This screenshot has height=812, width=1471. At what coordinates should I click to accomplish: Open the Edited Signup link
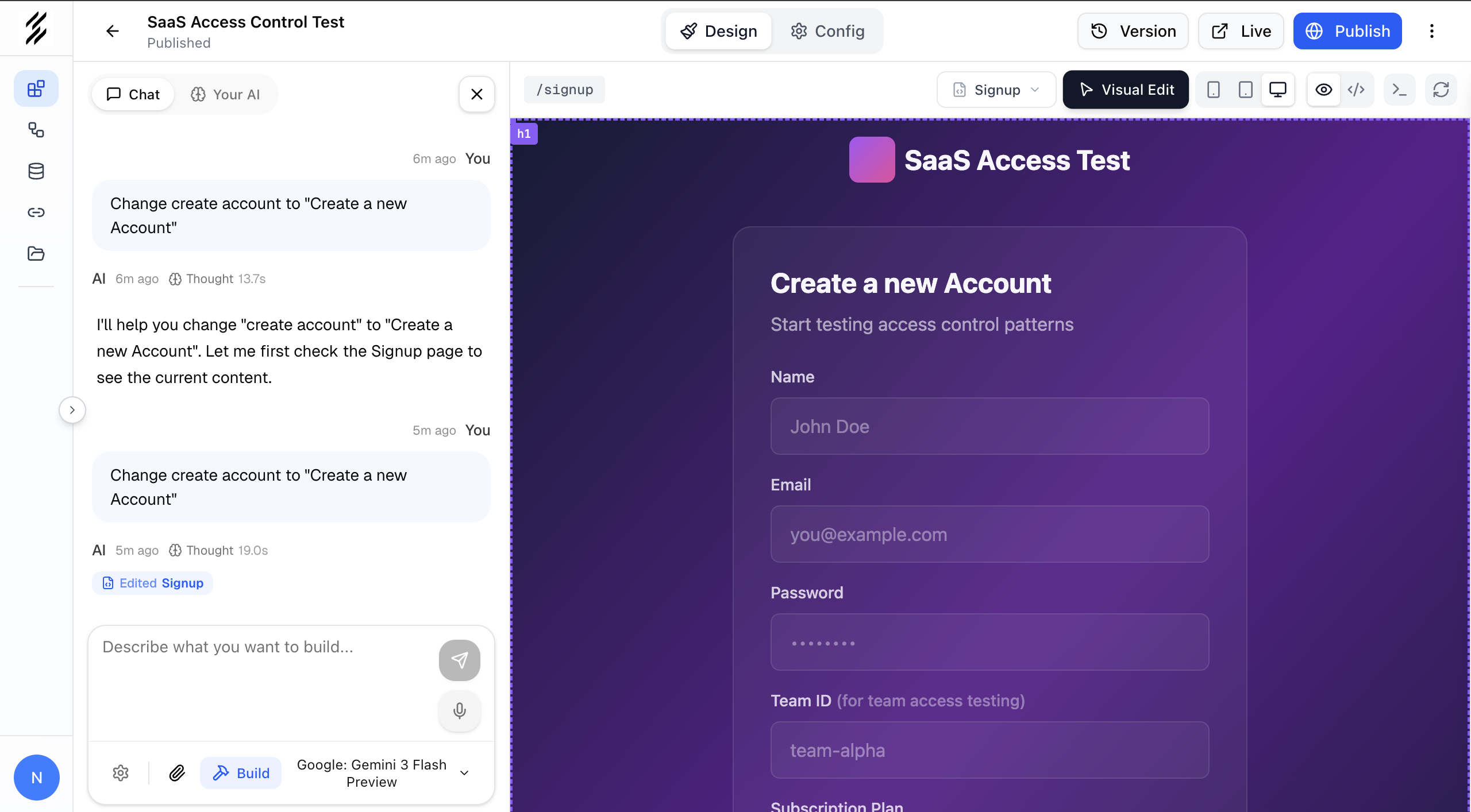[x=152, y=583]
